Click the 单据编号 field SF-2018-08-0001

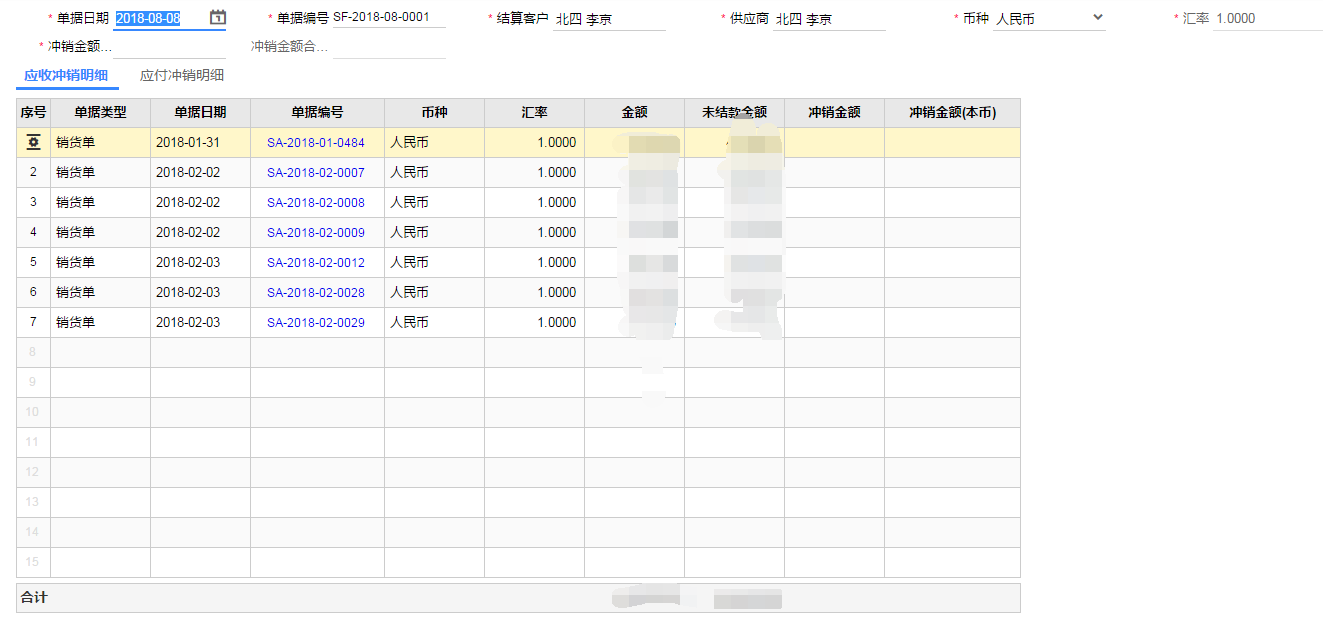(388, 17)
